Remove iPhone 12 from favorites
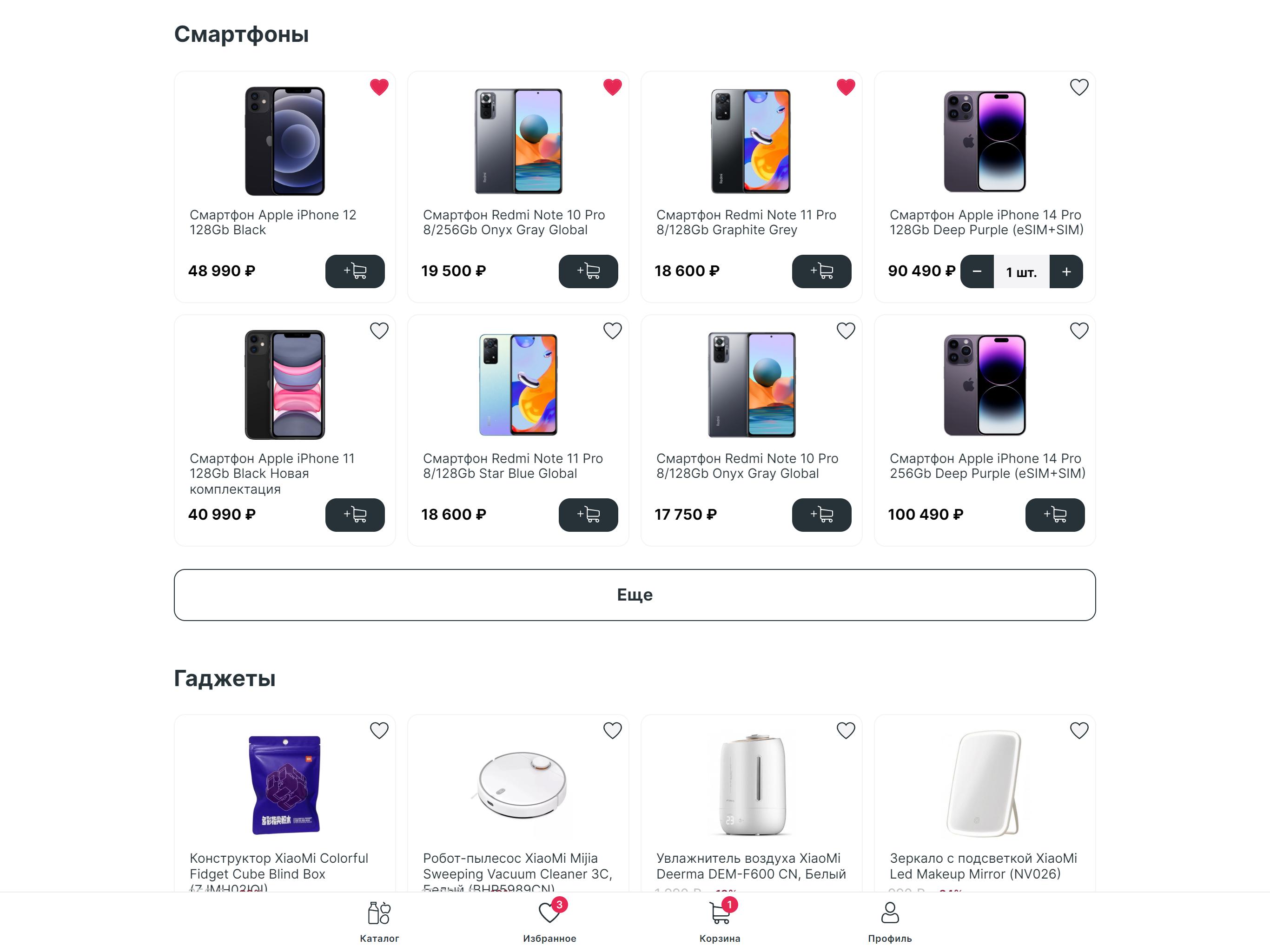1270x952 pixels. pos(379,87)
